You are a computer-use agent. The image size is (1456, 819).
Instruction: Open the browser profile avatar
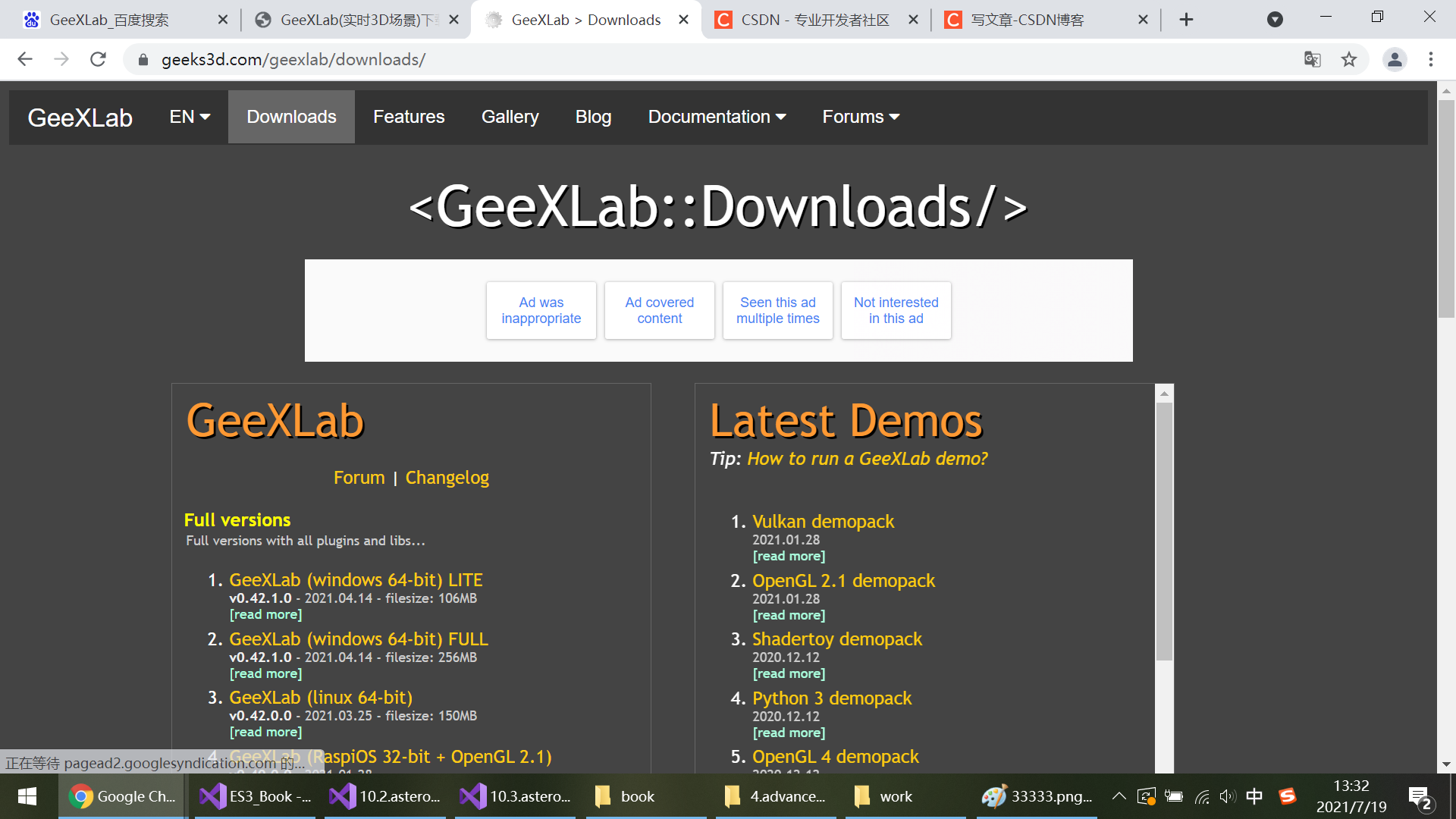(1395, 59)
